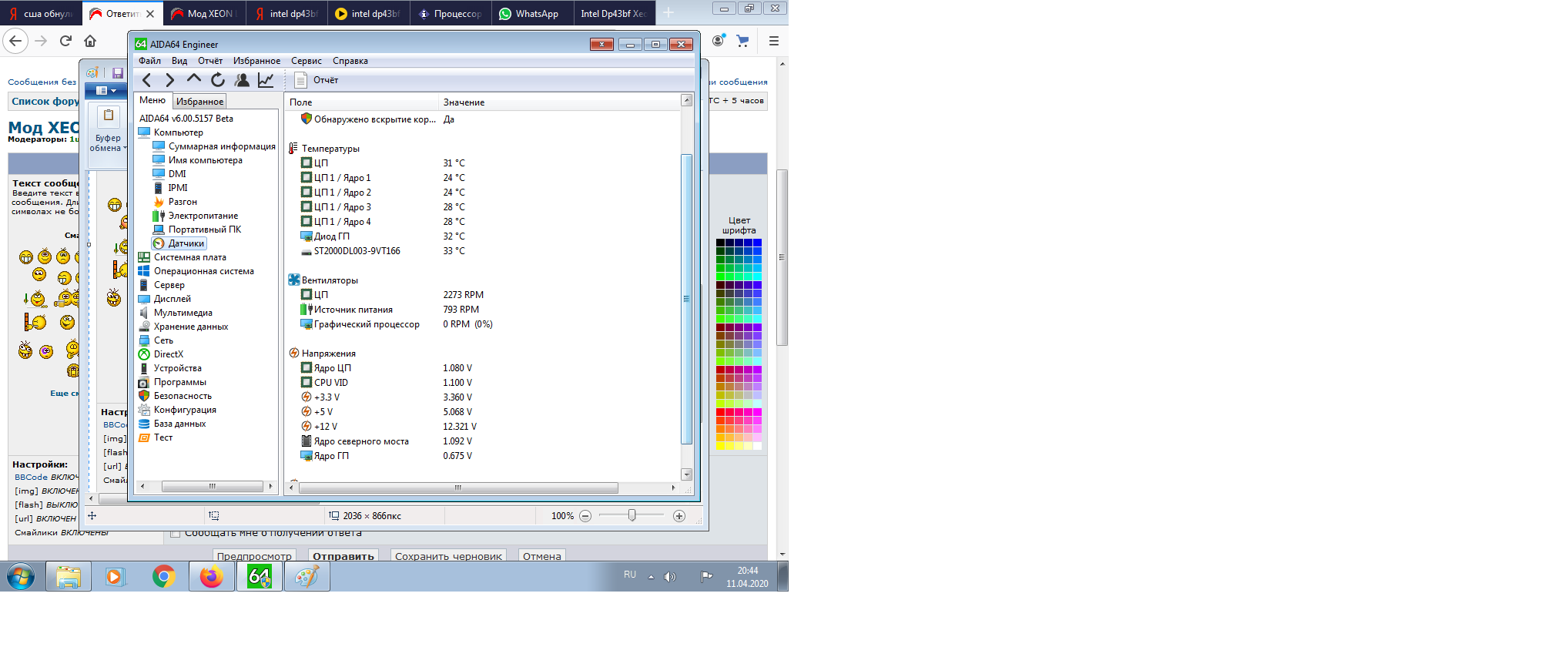1568x667 pixels.
Task: Open Firefox from taskbar
Action: coord(211,576)
